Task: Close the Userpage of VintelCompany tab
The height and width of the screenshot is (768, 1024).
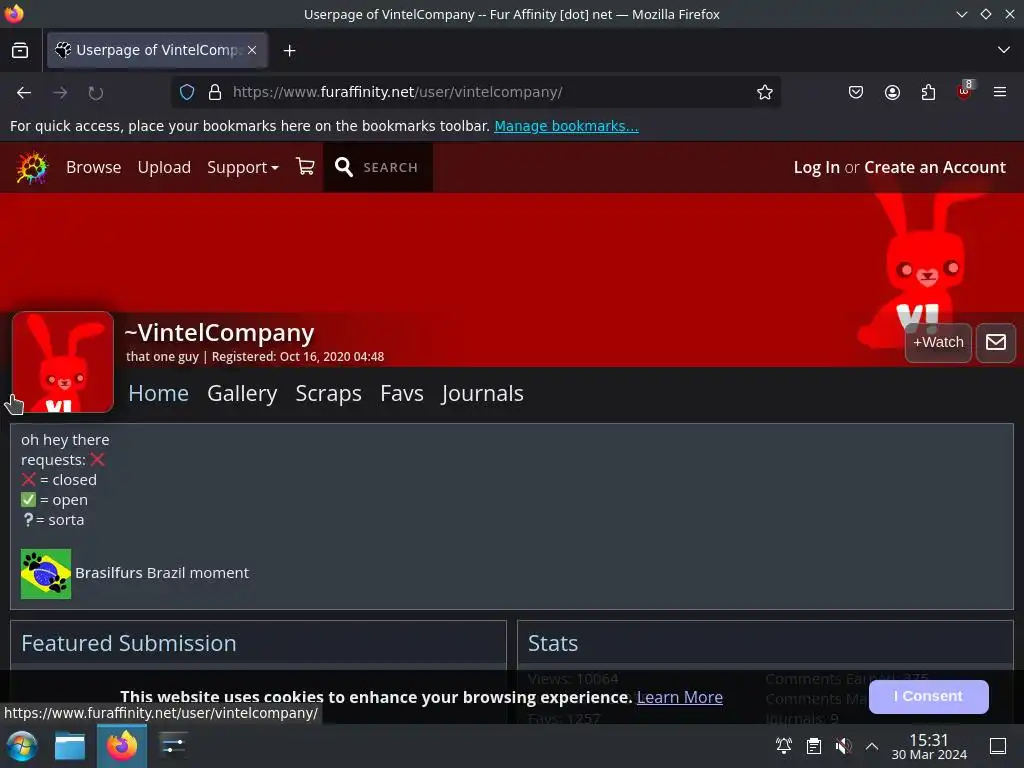Action: coord(252,50)
